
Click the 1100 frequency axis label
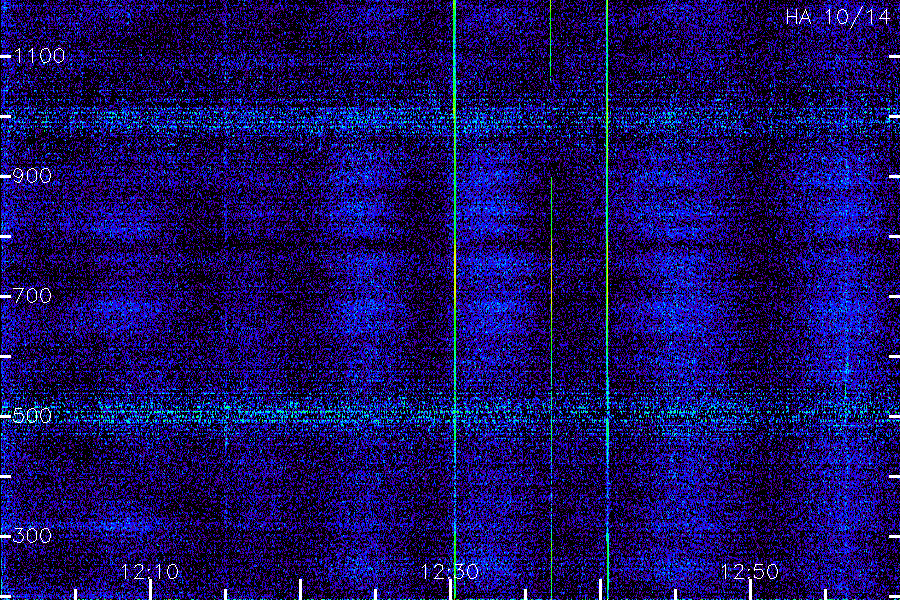pyautogui.click(x=38, y=56)
